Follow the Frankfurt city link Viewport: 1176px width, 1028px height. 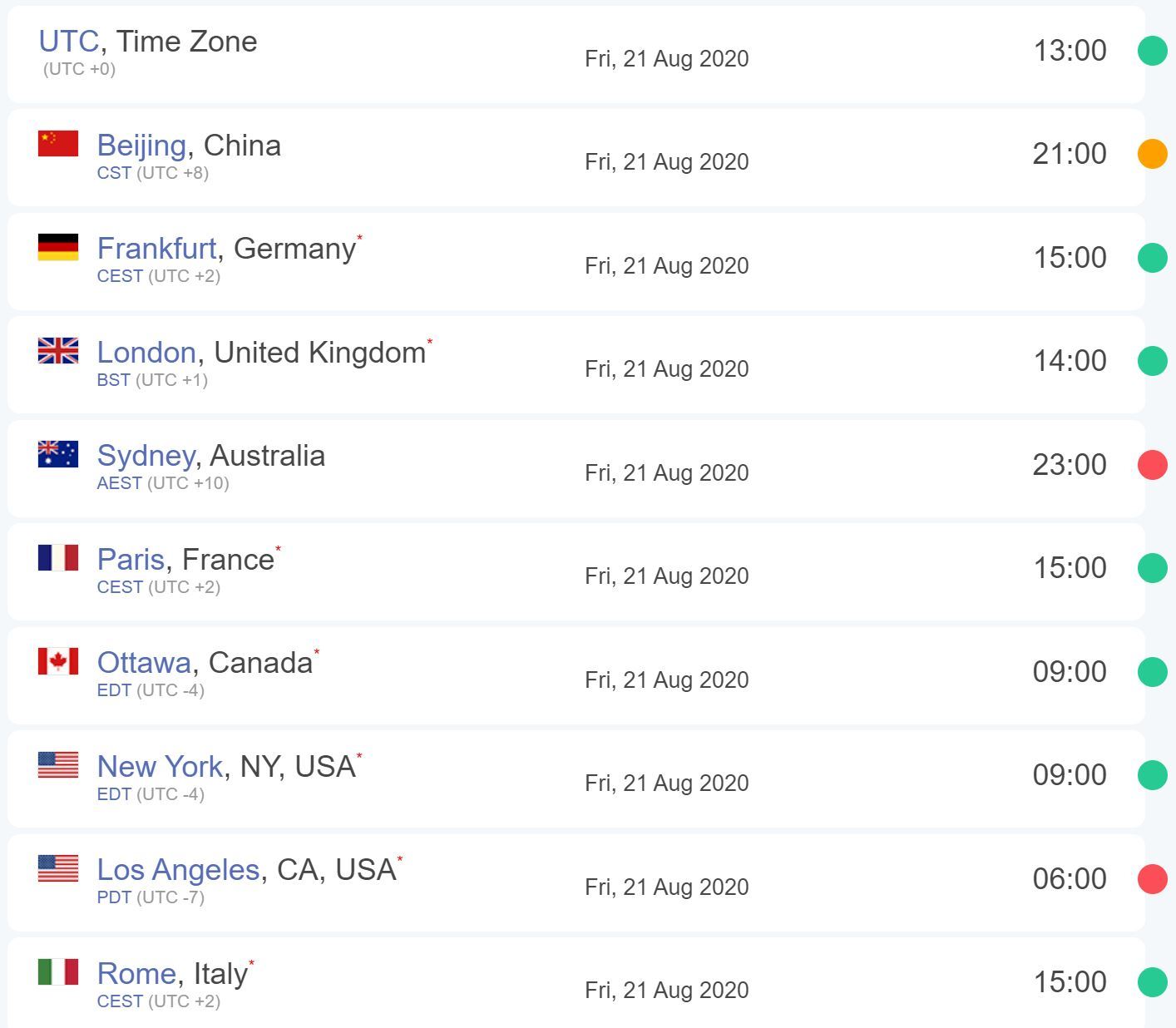pos(156,249)
